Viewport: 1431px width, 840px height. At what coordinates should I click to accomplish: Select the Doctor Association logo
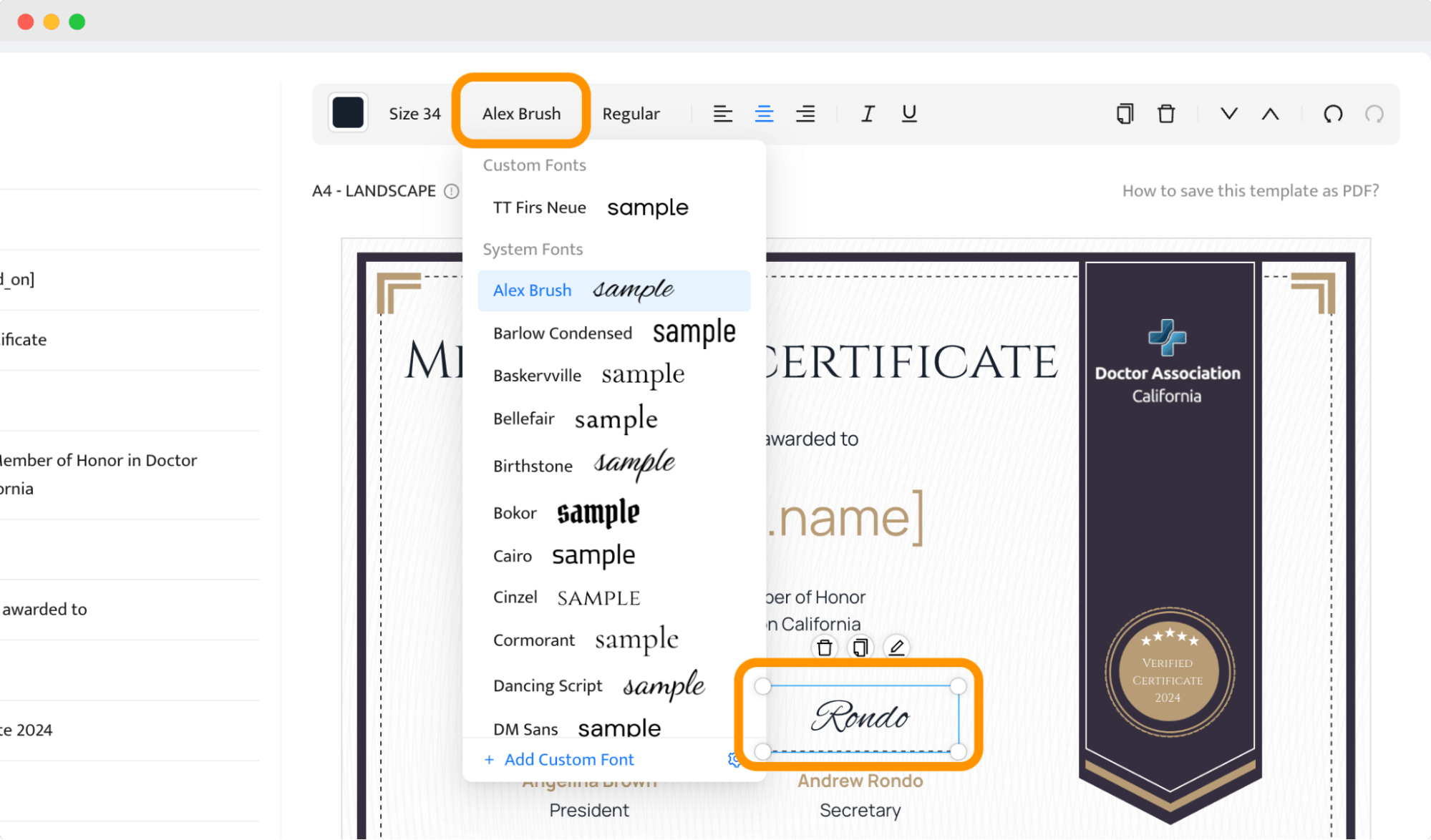(x=1168, y=337)
